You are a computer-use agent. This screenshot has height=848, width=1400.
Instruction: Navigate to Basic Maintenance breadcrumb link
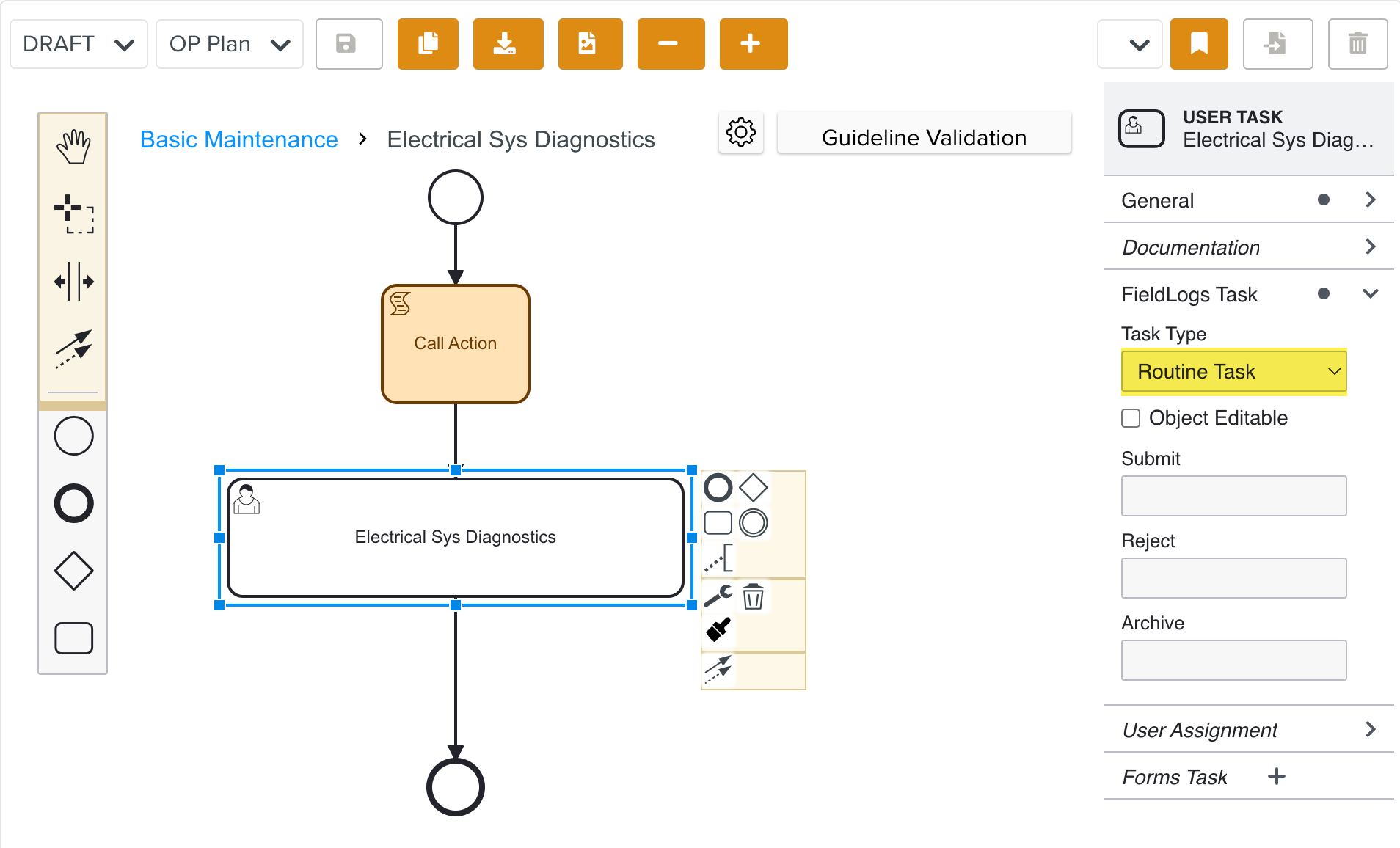(238, 139)
